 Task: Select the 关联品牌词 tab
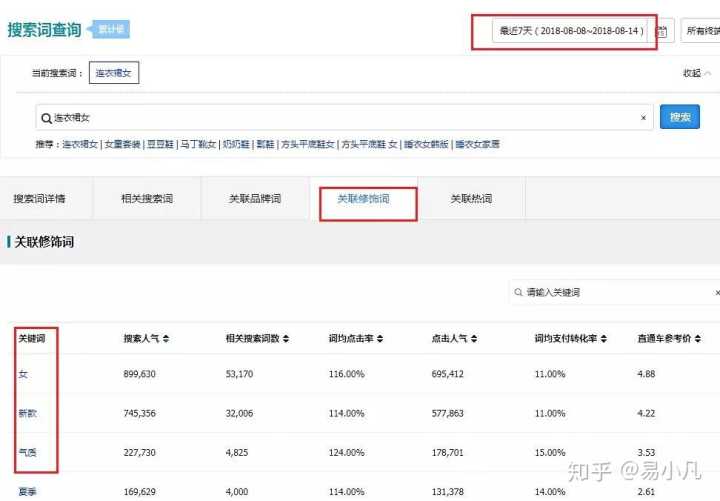(255, 199)
